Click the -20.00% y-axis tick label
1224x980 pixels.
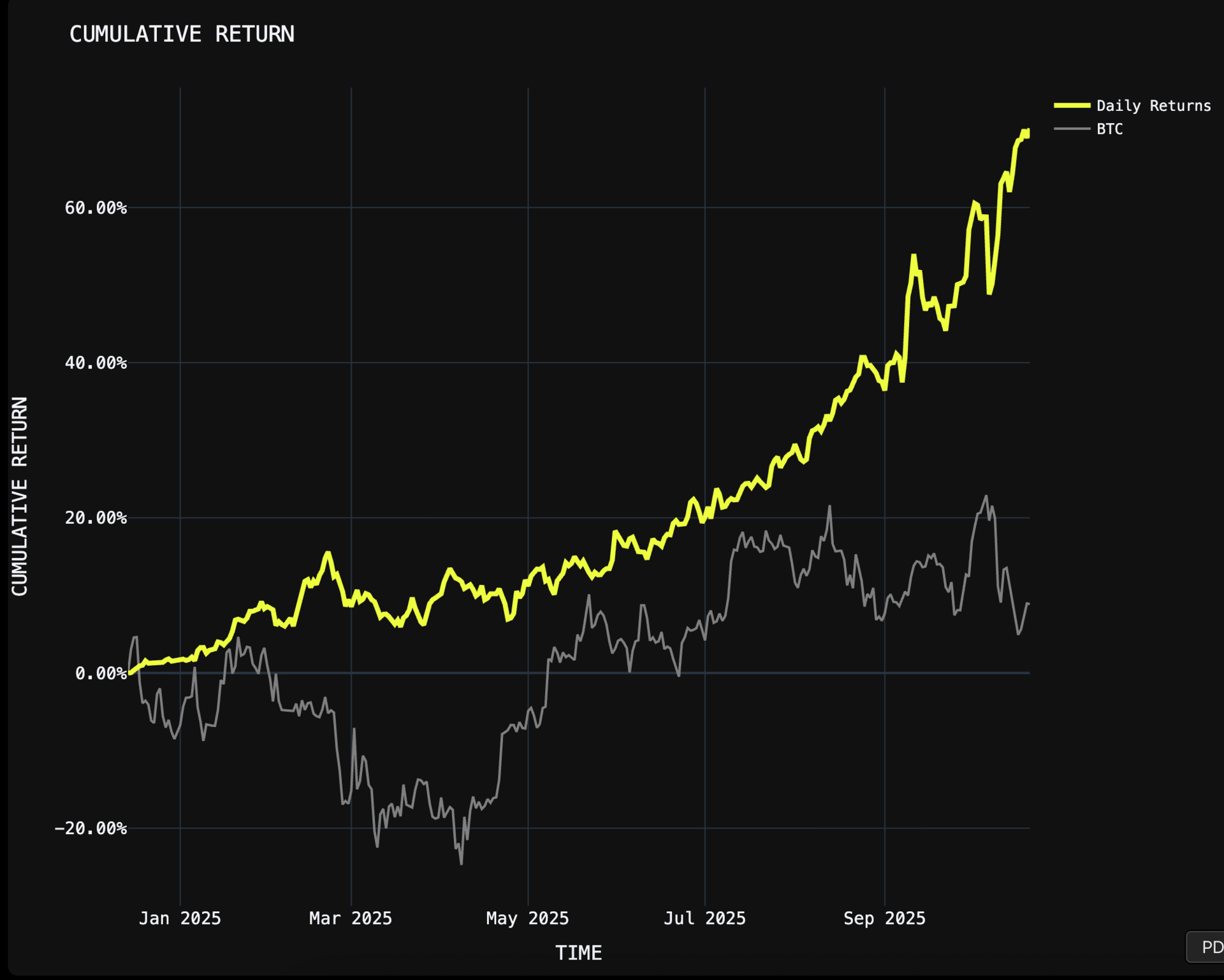click(91, 828)
